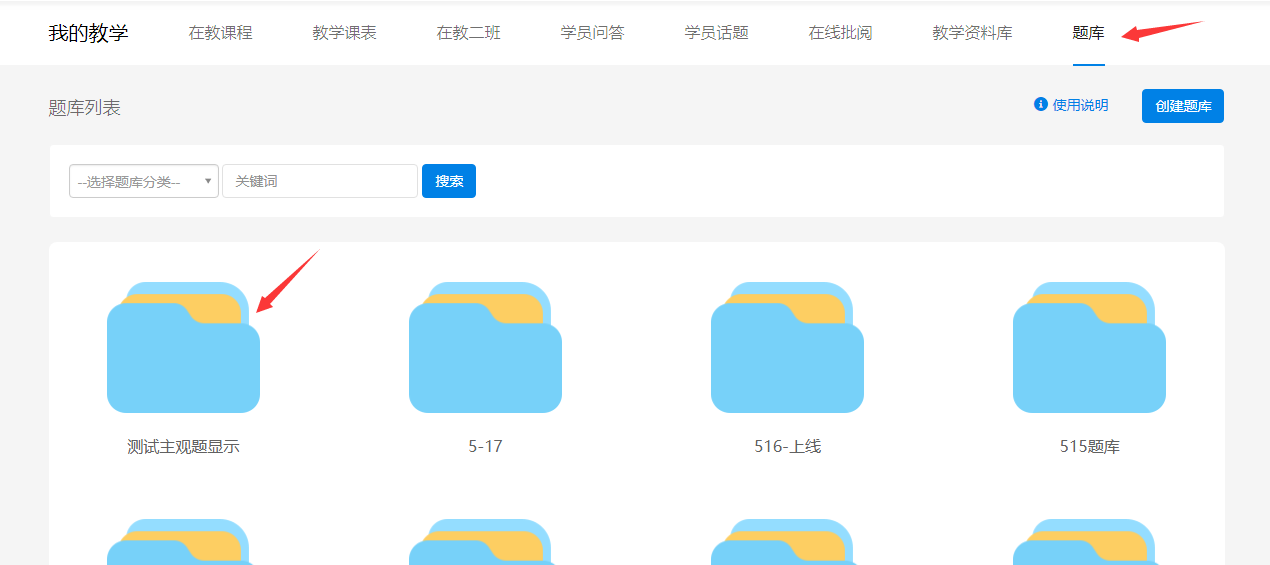Viewport: 1270px width, 565px height.
Task: Open the 使用说明 link
Action: [1080, 105]
